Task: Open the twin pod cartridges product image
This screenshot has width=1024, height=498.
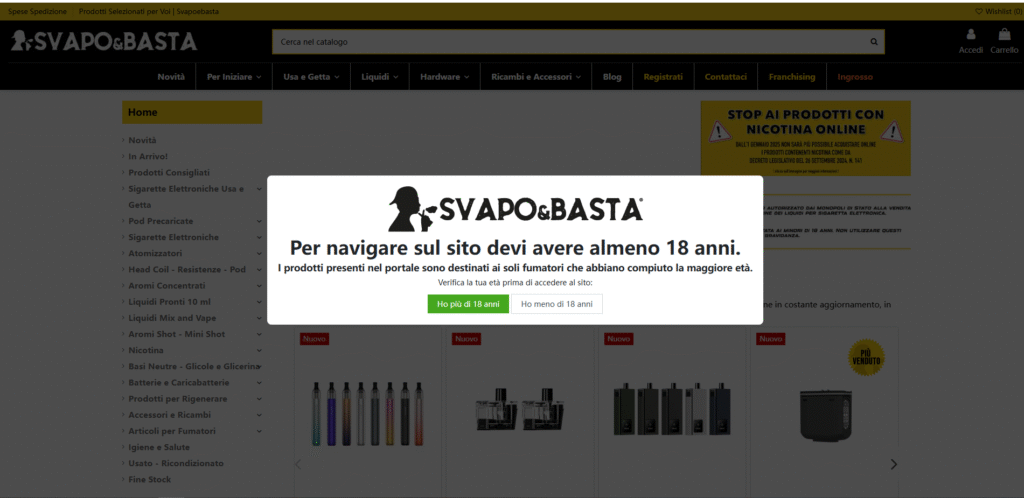Action: 520,412
